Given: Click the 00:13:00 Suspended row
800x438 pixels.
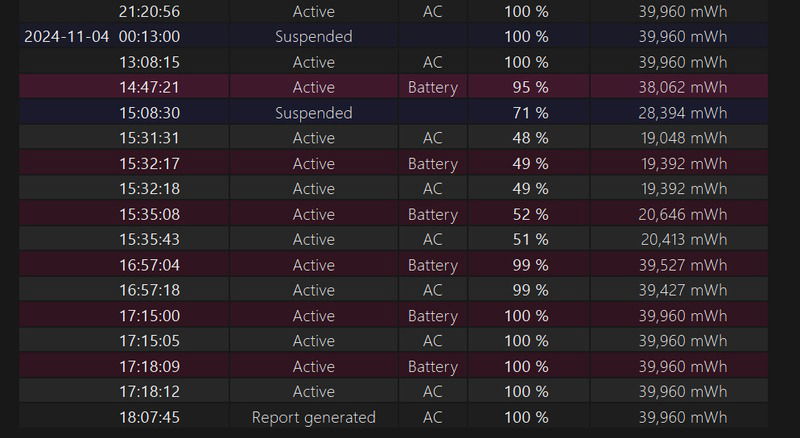Looking at the screenshot, I should click(393, 37).
